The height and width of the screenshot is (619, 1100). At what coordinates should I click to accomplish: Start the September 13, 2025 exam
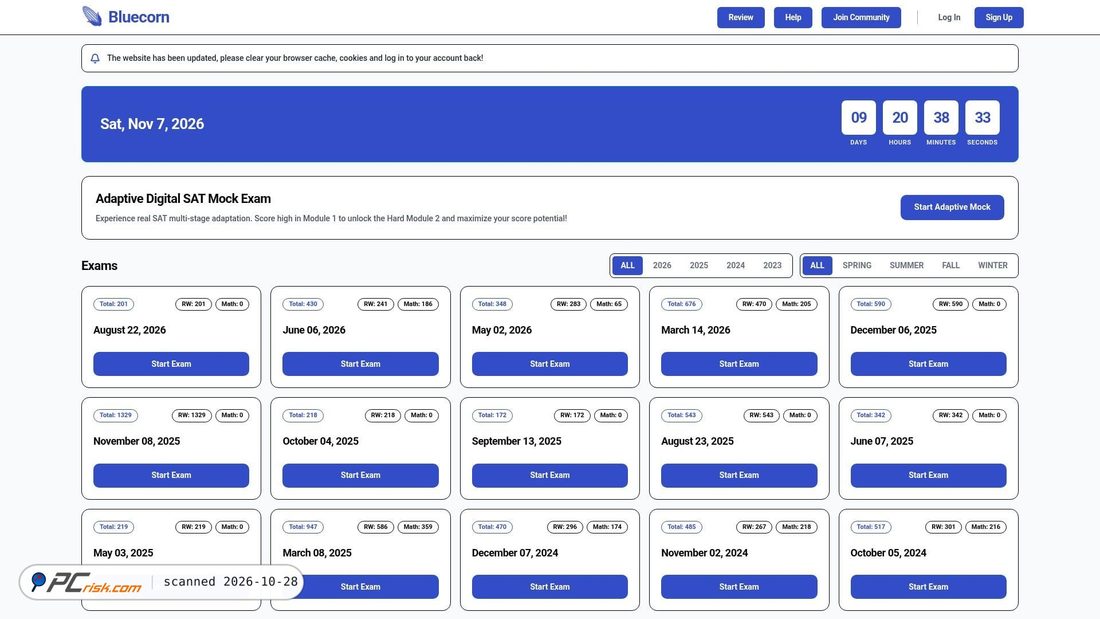tap(550, 475)
